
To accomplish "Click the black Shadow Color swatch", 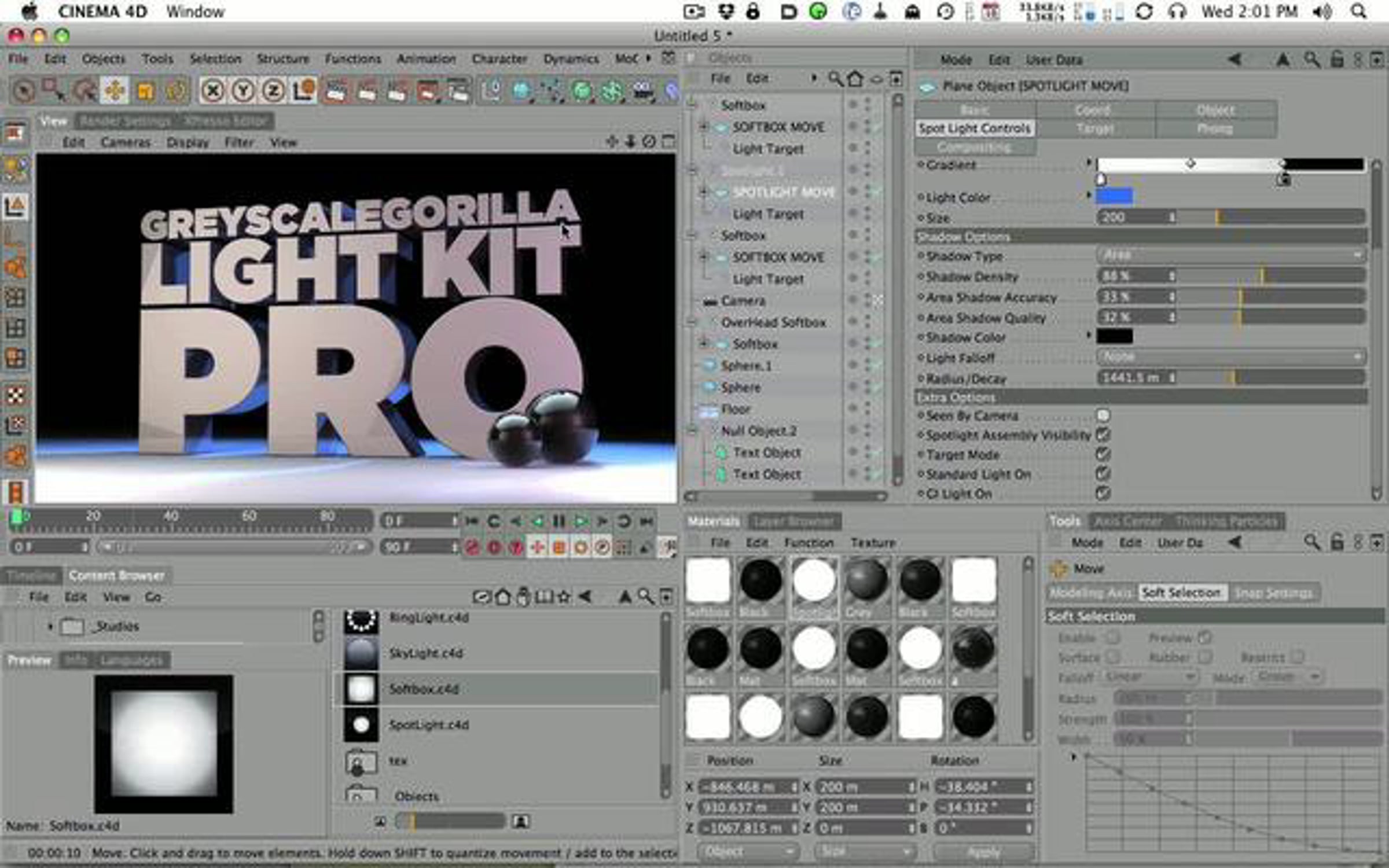I will tap(1115, 336).
